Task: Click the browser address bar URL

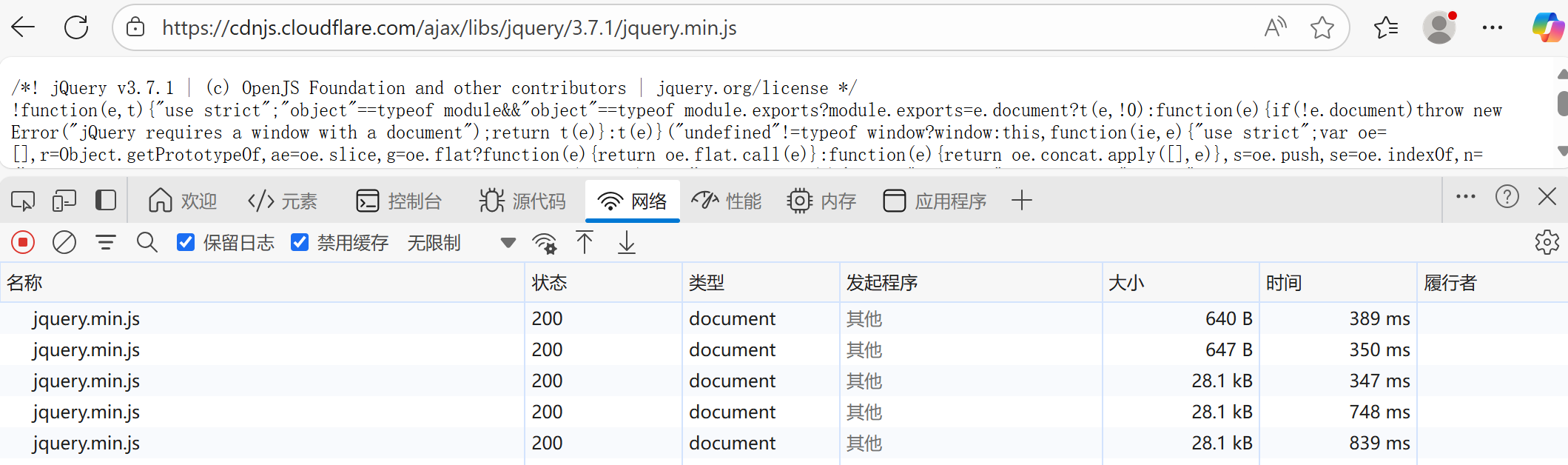Action: point(449,28)
